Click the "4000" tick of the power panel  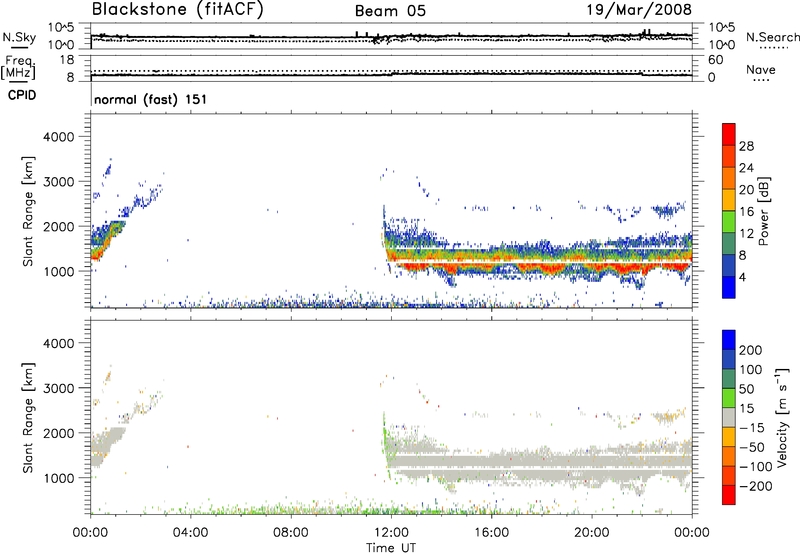(59, 137)
